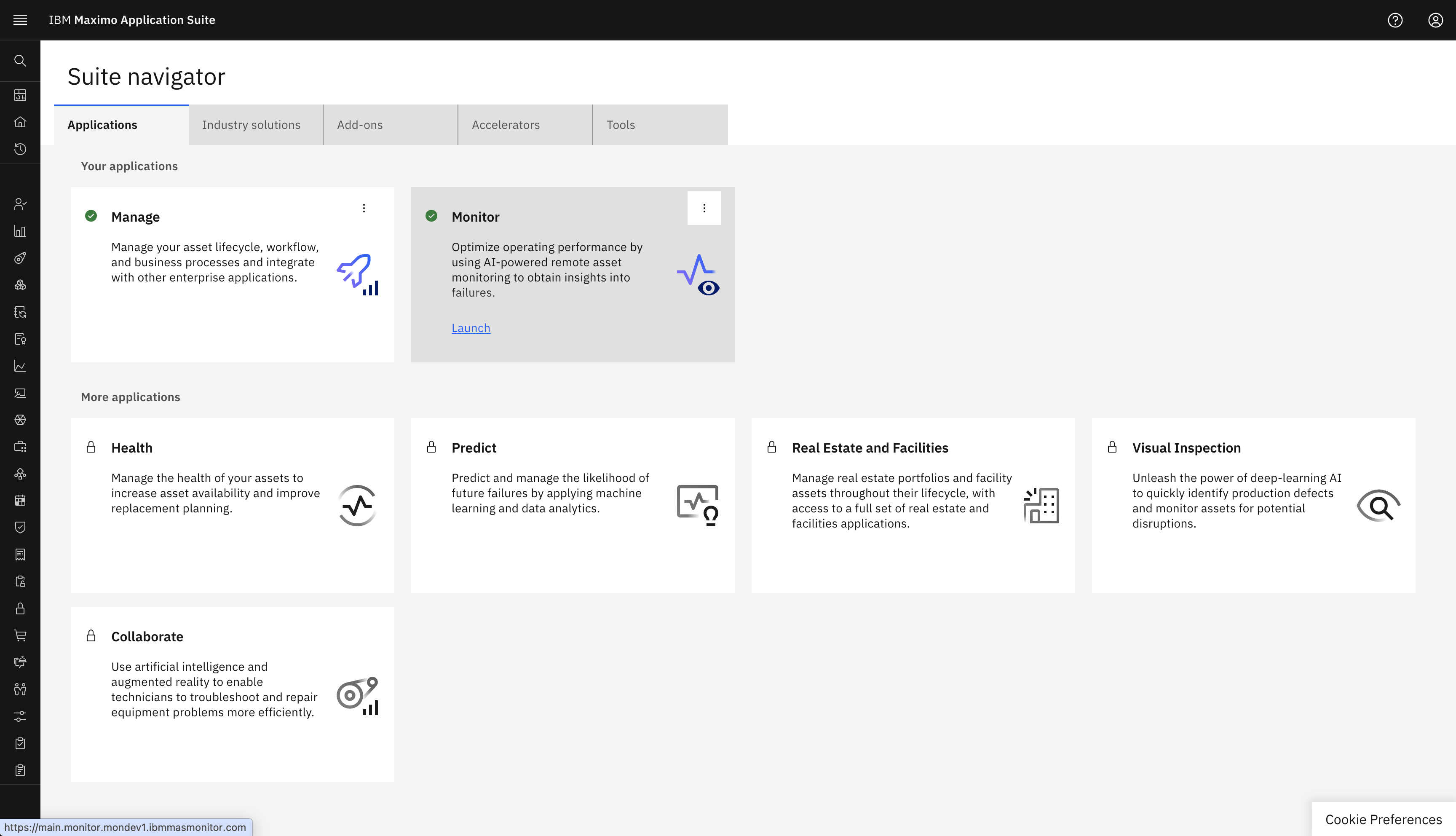Open the hamburger navigation menu
Screen dimensions: 1456x836
pos(20,20)
